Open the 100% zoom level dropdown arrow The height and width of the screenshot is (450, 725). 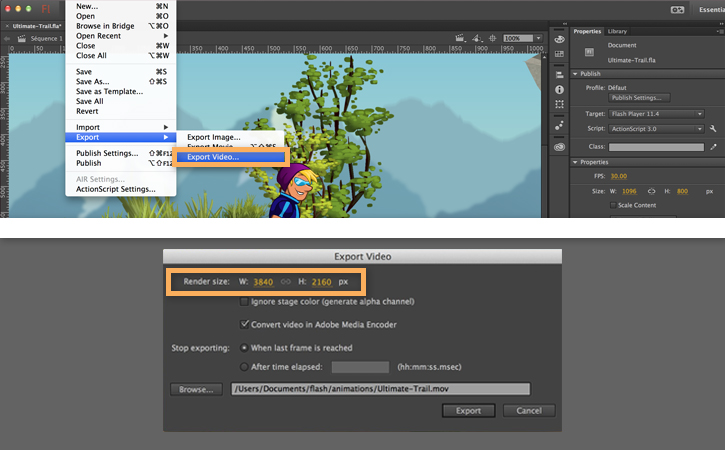point(539,38)
